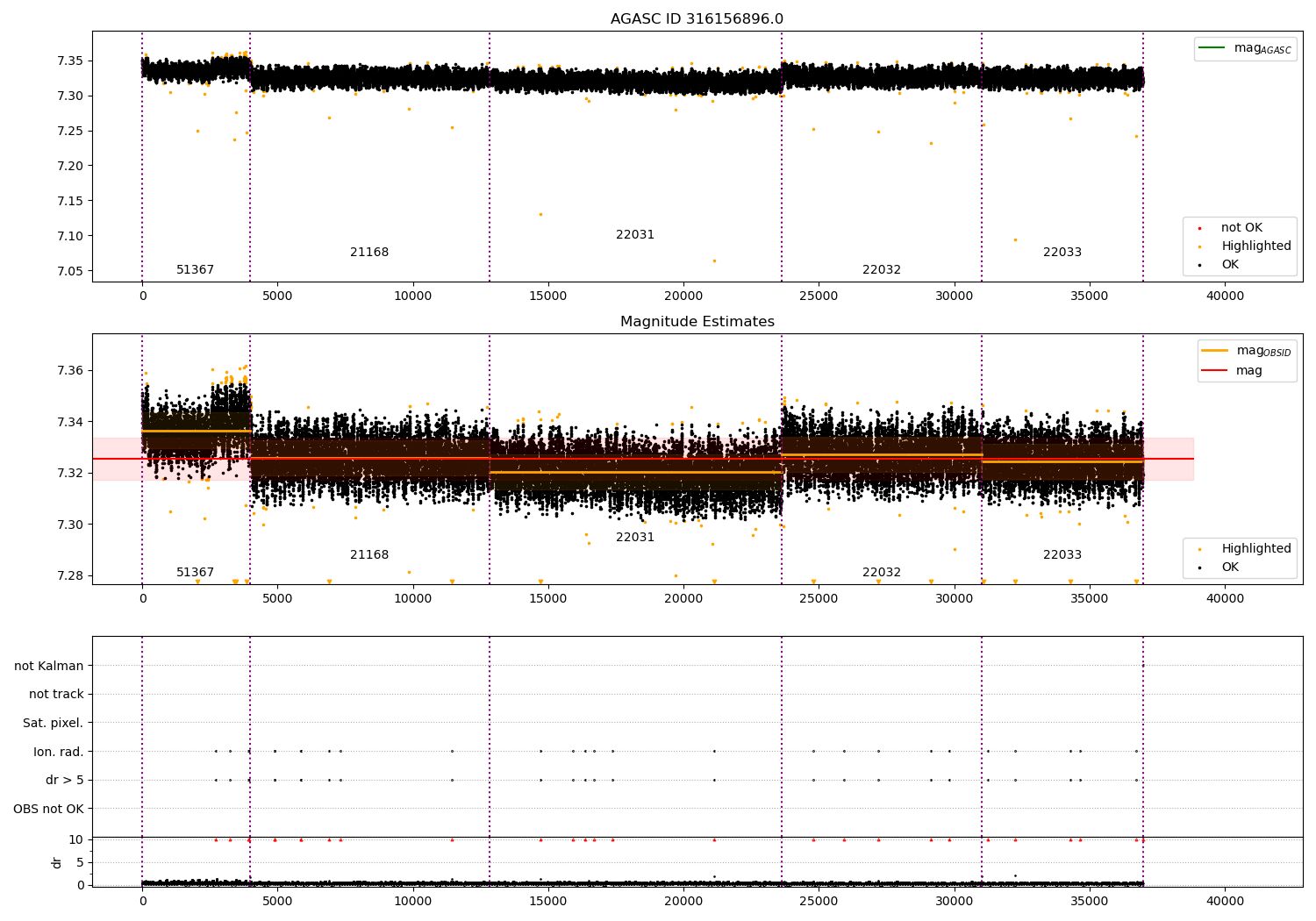Click the 'dr > 5' axis label
1316x921 pixels.
pyautogui.click(x=65, y=781)
